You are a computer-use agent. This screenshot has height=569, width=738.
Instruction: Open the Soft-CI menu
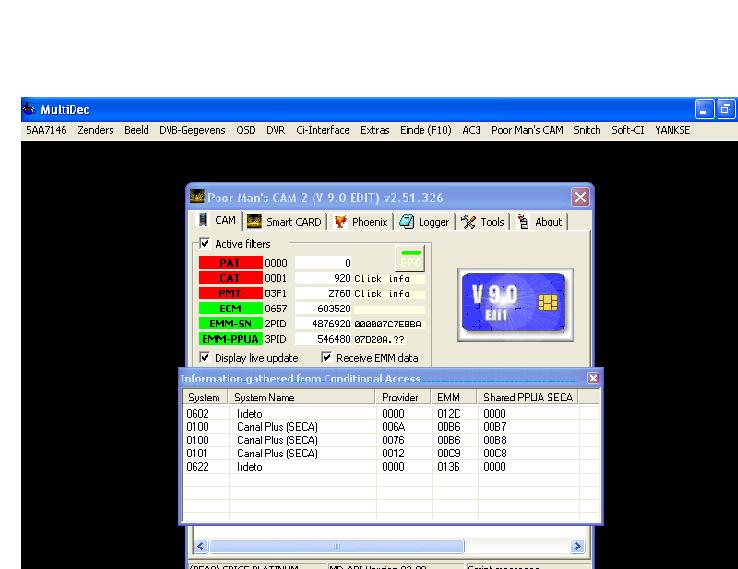coord(627,130)
